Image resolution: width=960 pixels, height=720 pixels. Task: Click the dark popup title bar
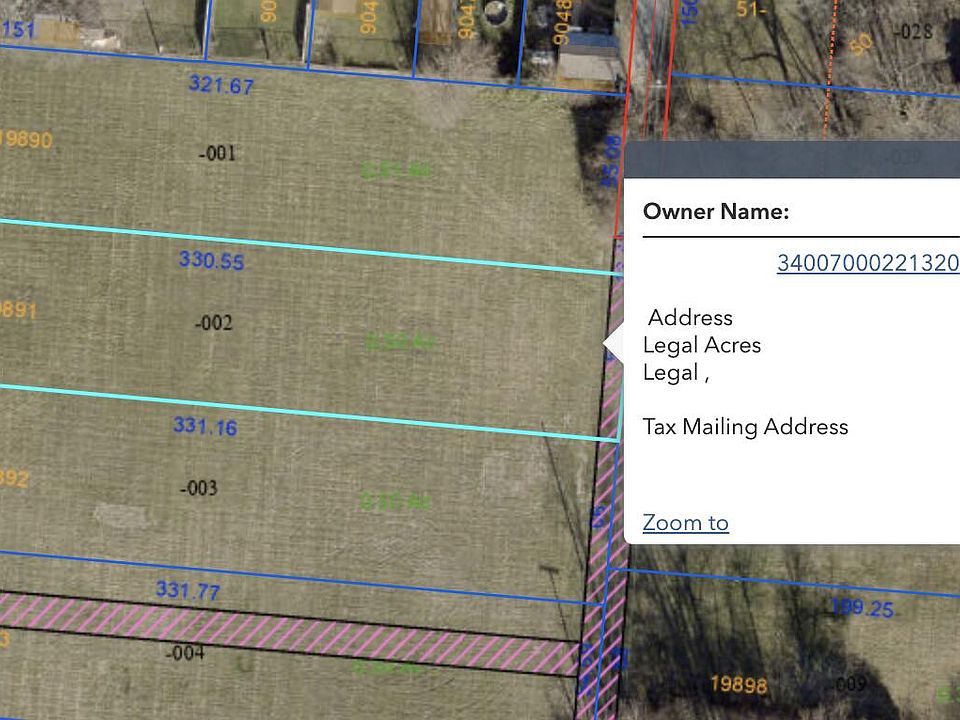tap(792, 160)
